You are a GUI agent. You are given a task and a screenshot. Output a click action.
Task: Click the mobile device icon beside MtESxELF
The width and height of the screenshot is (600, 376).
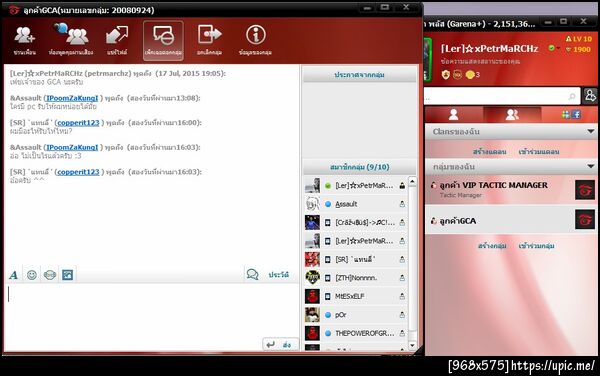(328, 296)
